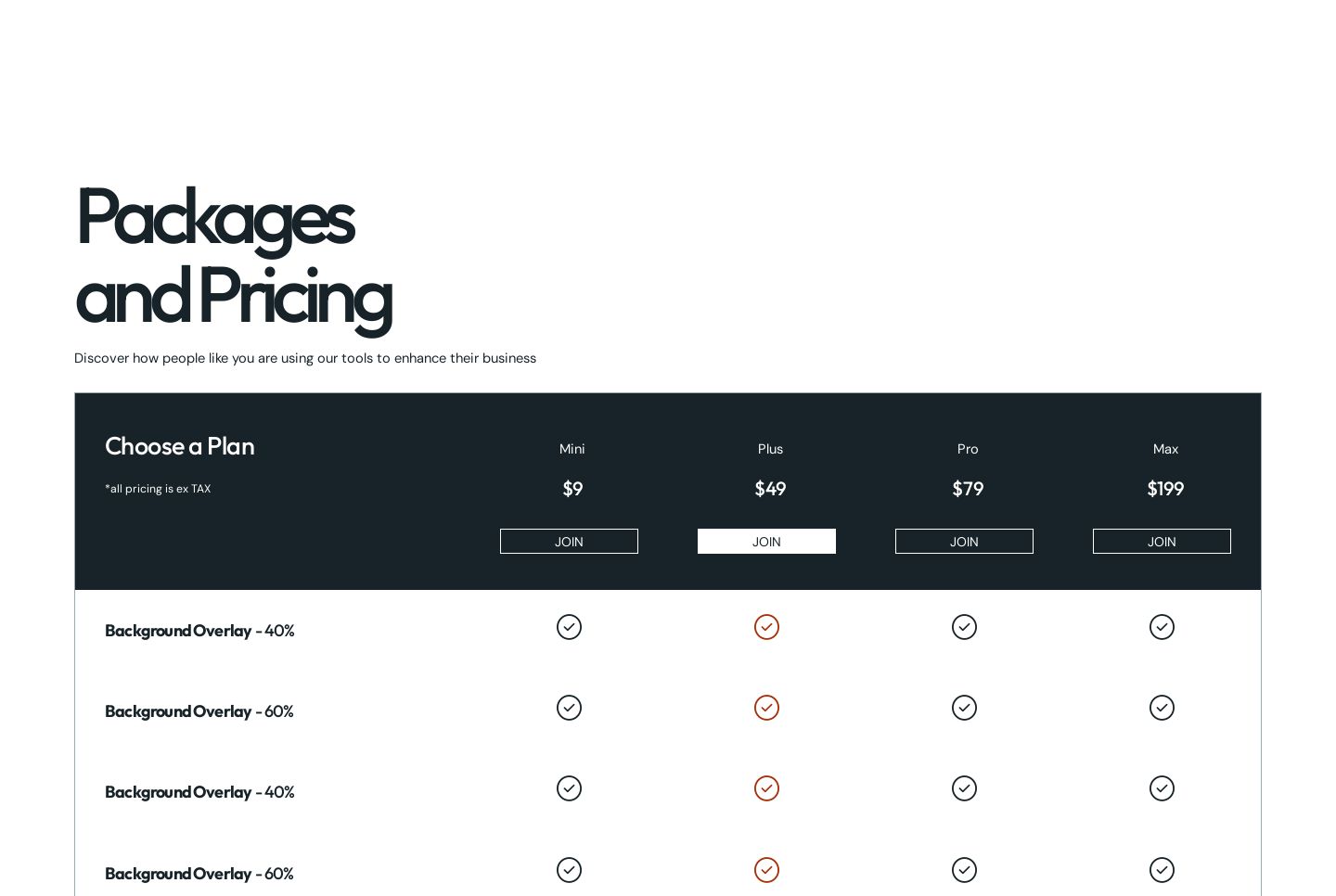This screenshot has width=1336, height=896.
Task: Click Pro checkmark in first Overlay 60% row
Action: 964,708
